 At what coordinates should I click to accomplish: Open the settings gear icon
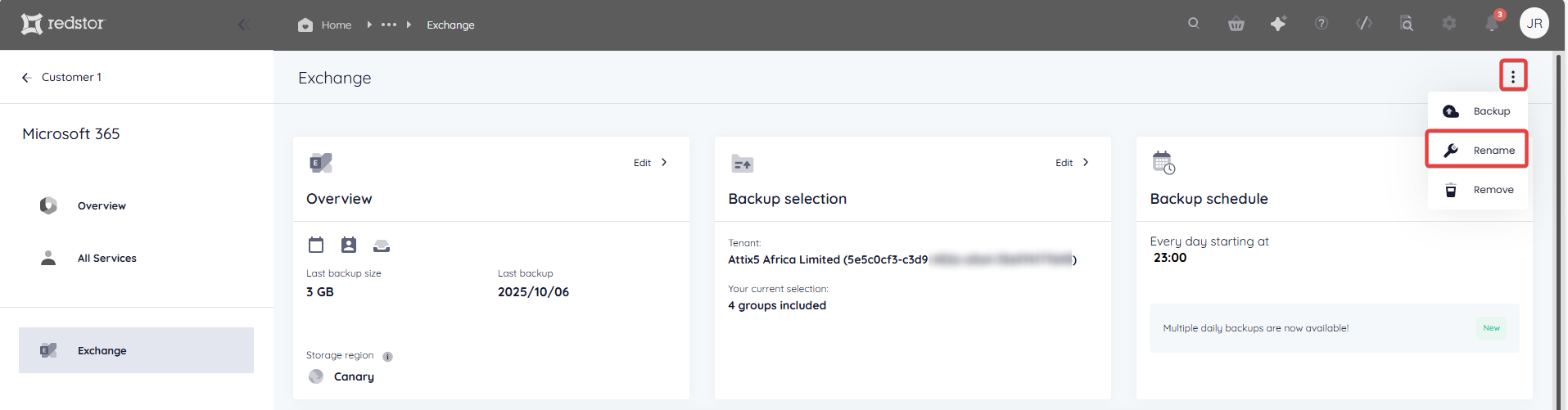pyautogui.click(x=1449, y=23)
